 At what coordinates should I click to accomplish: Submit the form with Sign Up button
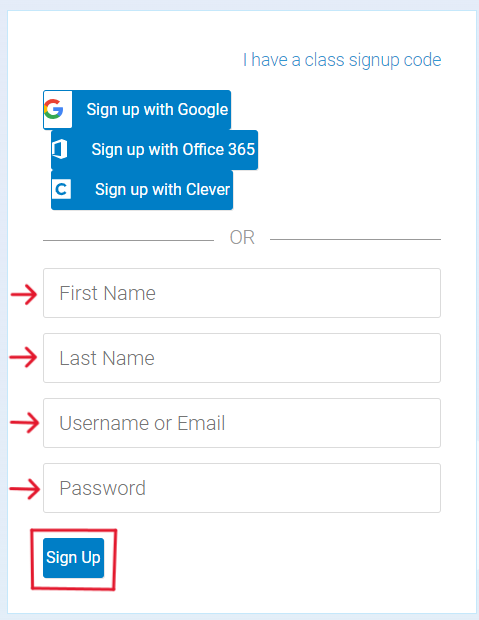pyautogui.click(x=74, y=558)
